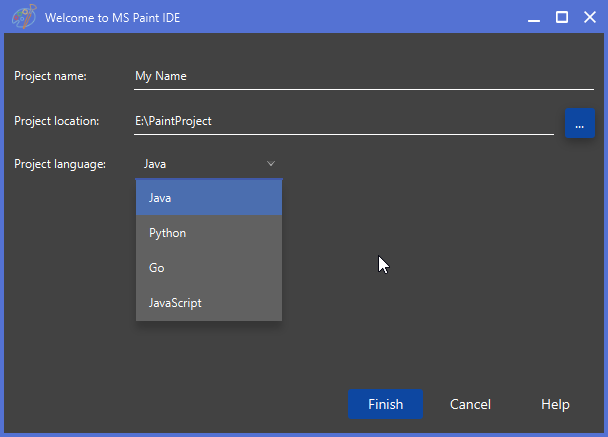
Task: Focus the Project name field with My Name
Action: pyautogui.click(x=364, y=76)
